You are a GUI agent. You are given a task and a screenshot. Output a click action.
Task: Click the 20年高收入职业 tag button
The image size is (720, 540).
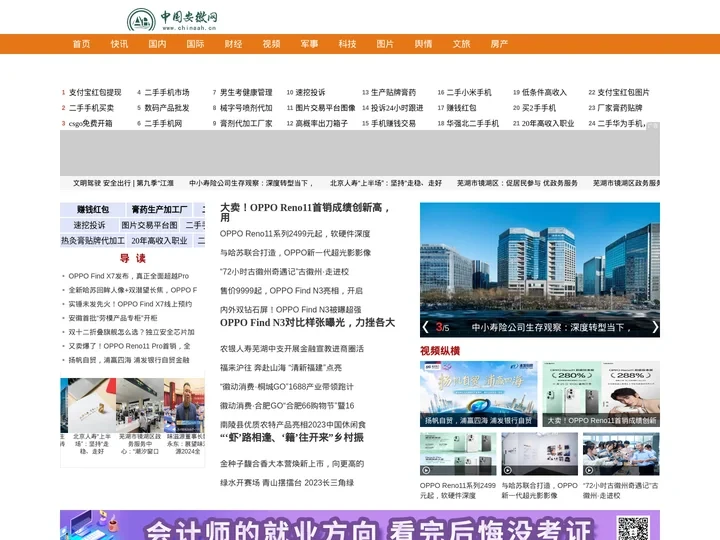(159, 241)
